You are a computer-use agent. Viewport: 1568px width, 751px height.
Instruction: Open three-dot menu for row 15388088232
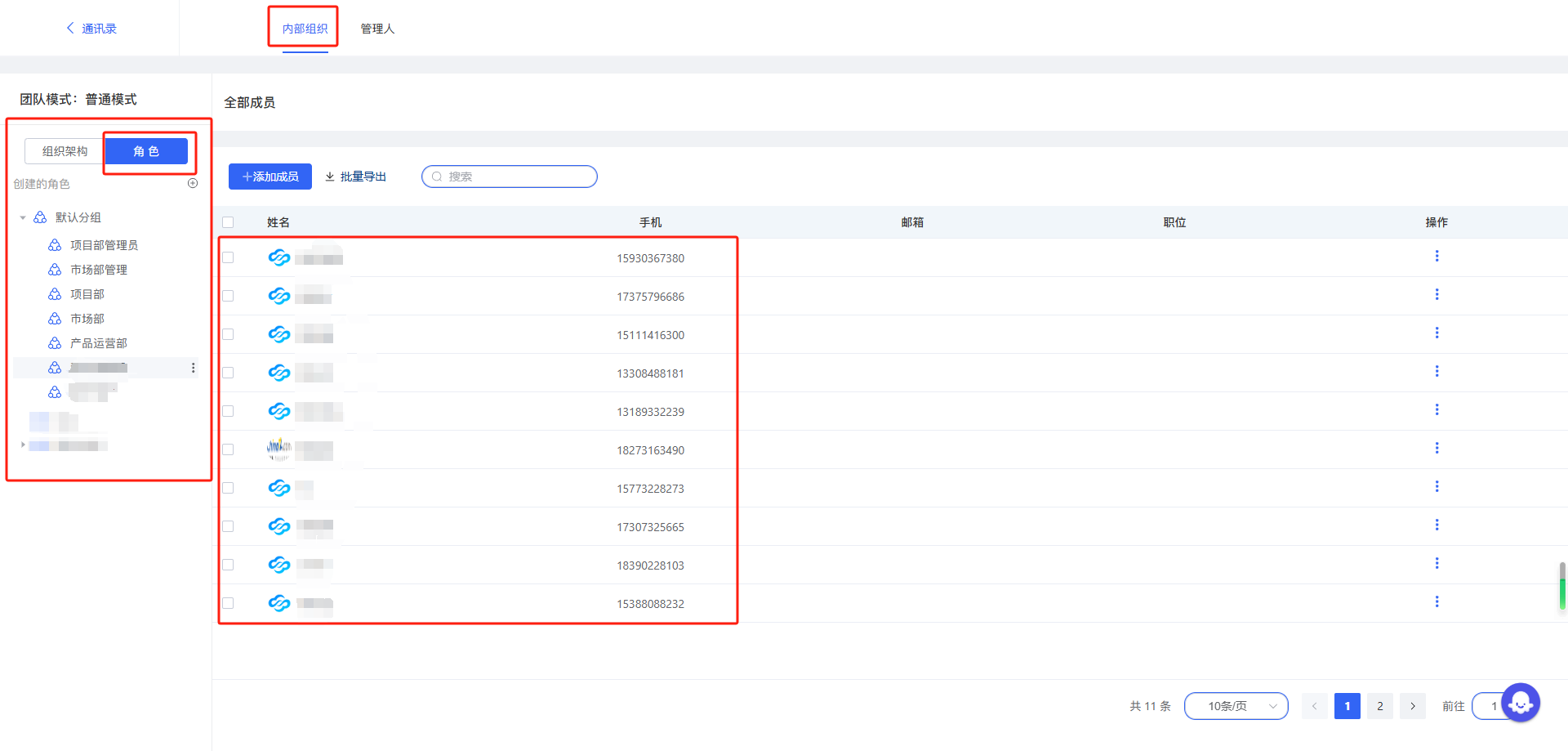tap(1437, 602)
